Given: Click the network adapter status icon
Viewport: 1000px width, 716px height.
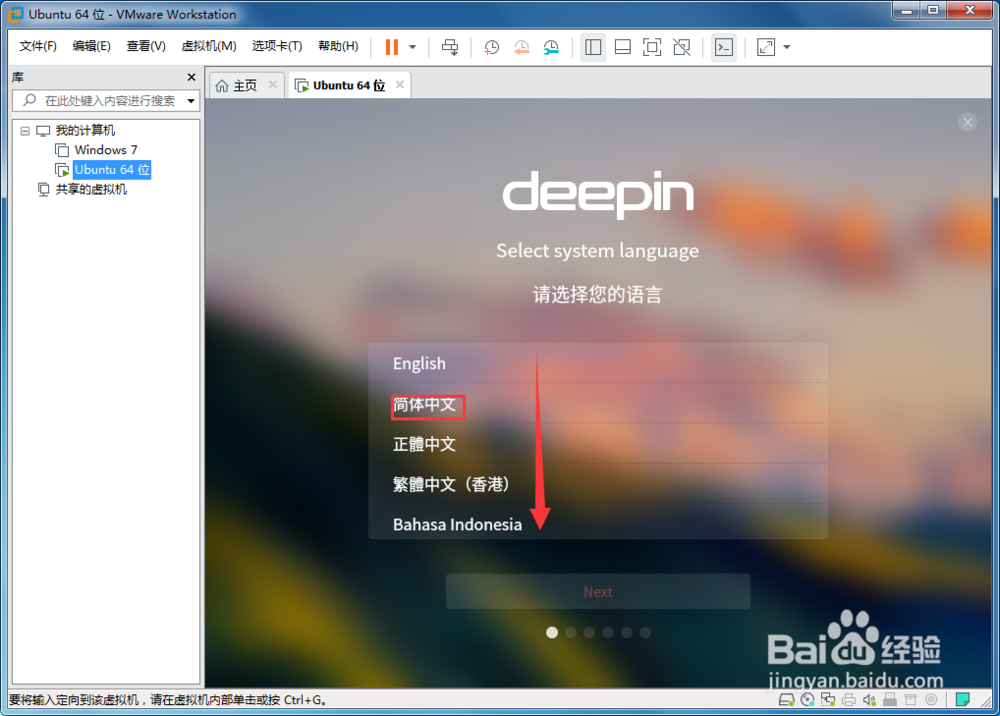Looking at the screenshot, I should click(x=828, y=700).
